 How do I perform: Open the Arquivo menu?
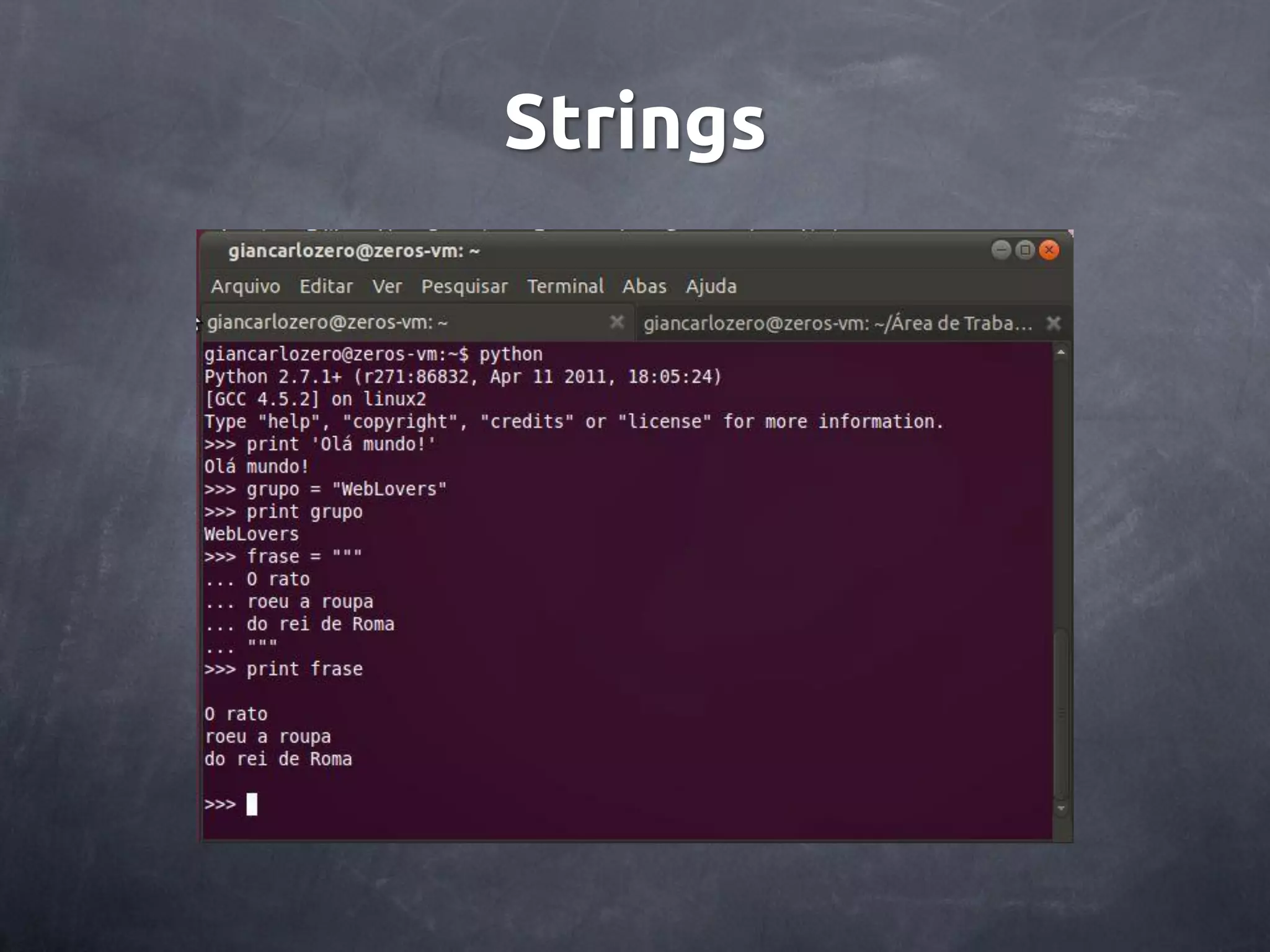click(246, 286)
